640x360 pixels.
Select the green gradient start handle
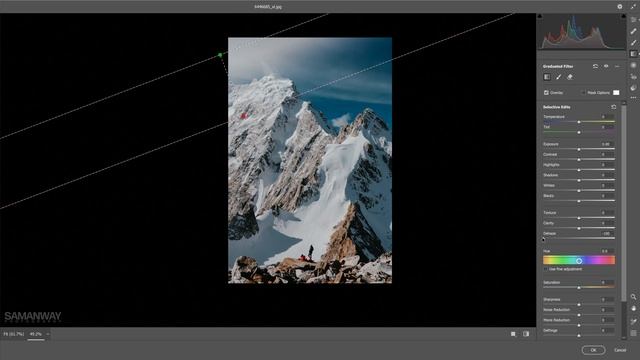click(x=220, y=55)
